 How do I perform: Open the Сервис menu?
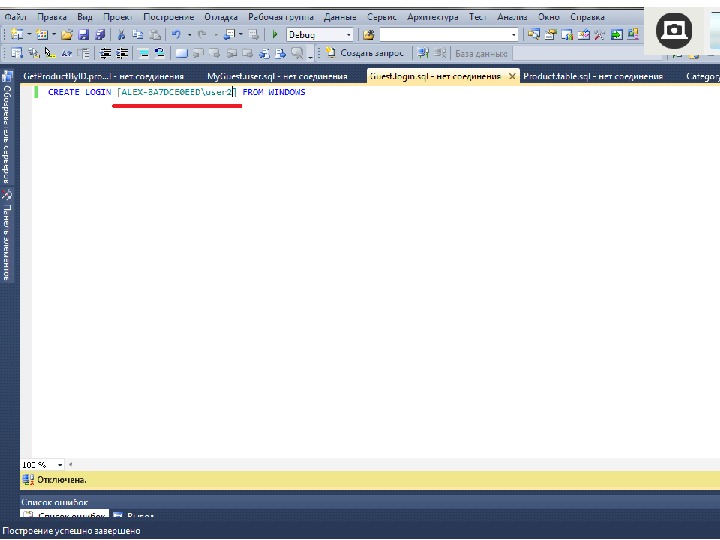382,17
